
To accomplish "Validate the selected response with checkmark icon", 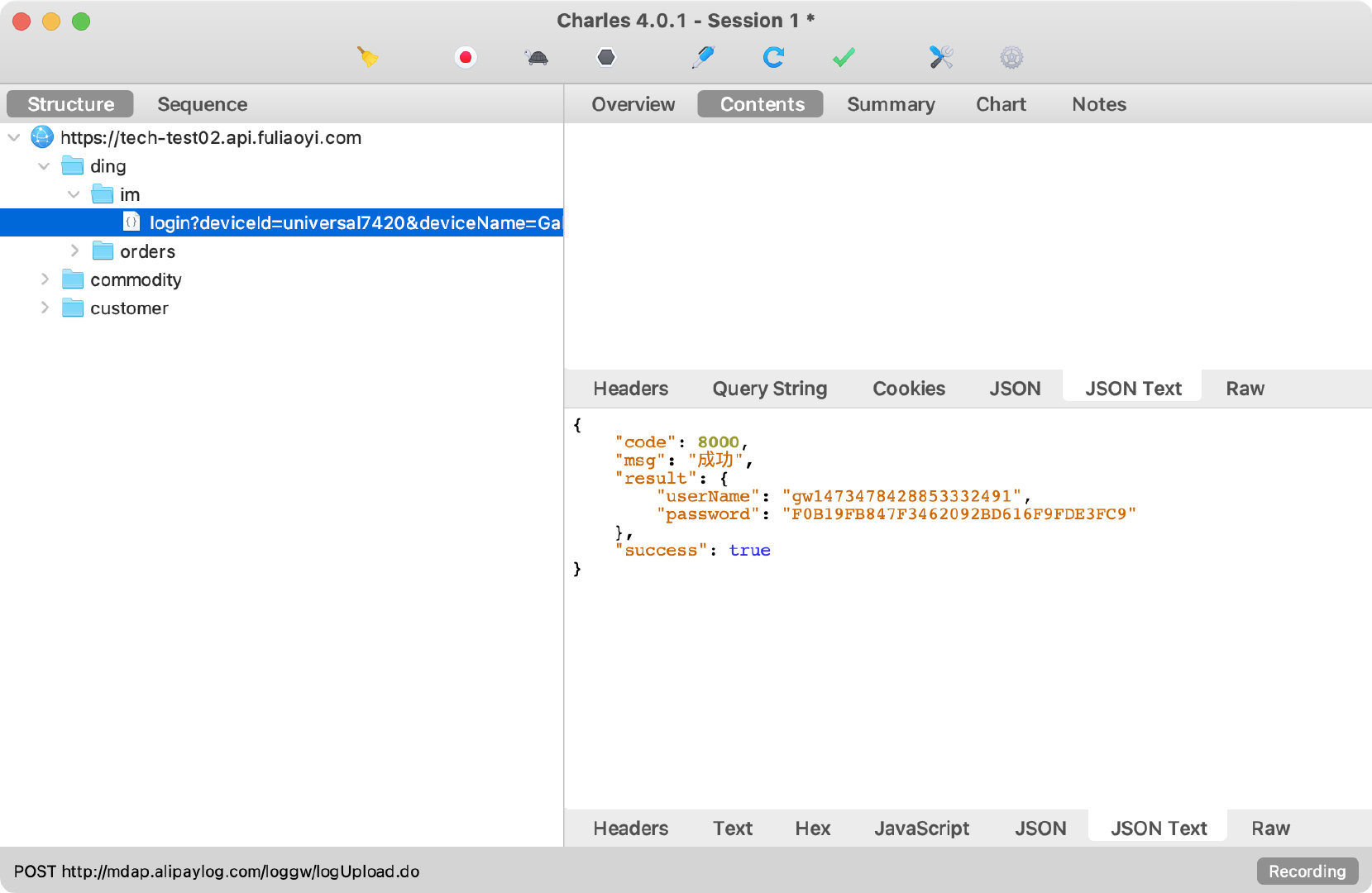I will pos(844,57).
